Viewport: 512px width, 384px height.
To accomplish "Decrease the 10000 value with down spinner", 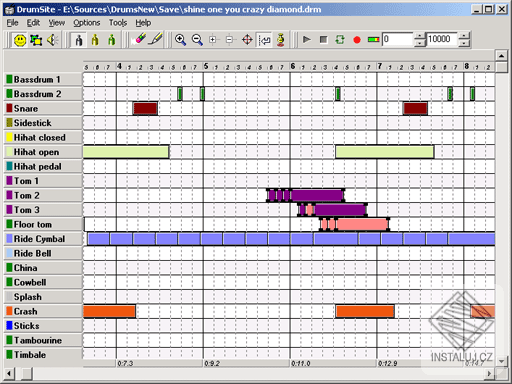I will 464,43.
